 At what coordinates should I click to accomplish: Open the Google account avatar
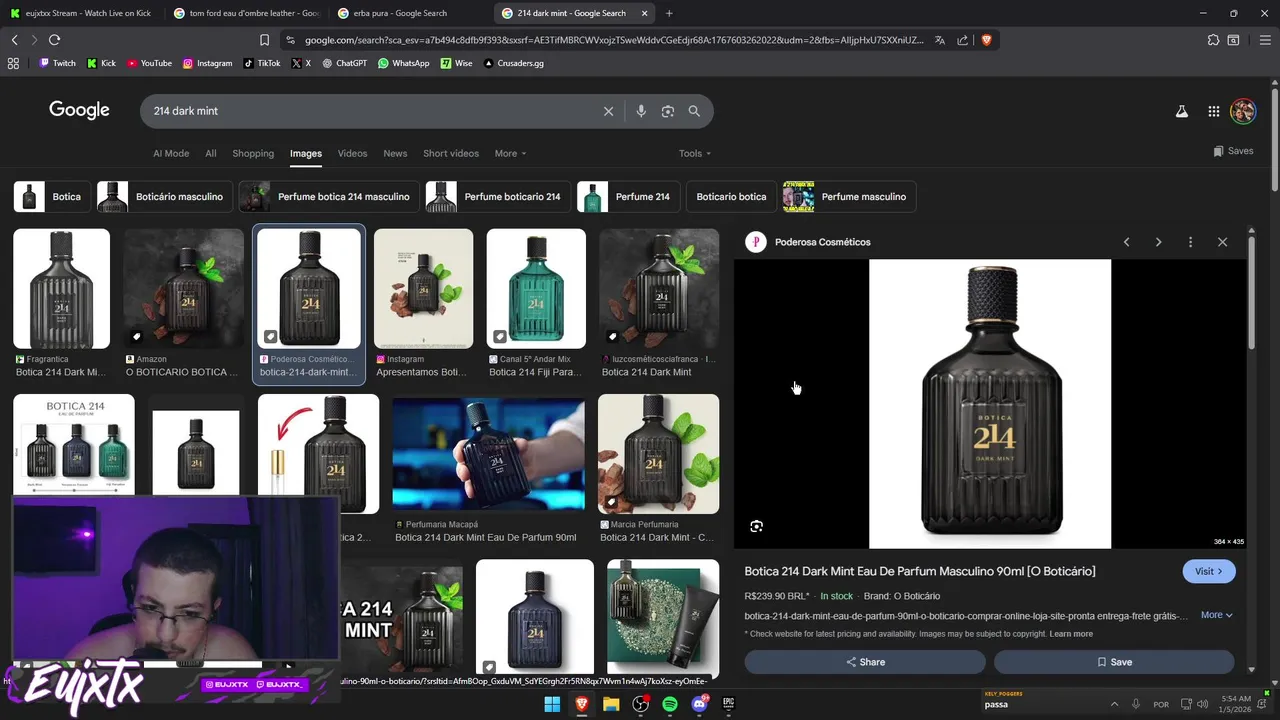(x=1243, y=111)
